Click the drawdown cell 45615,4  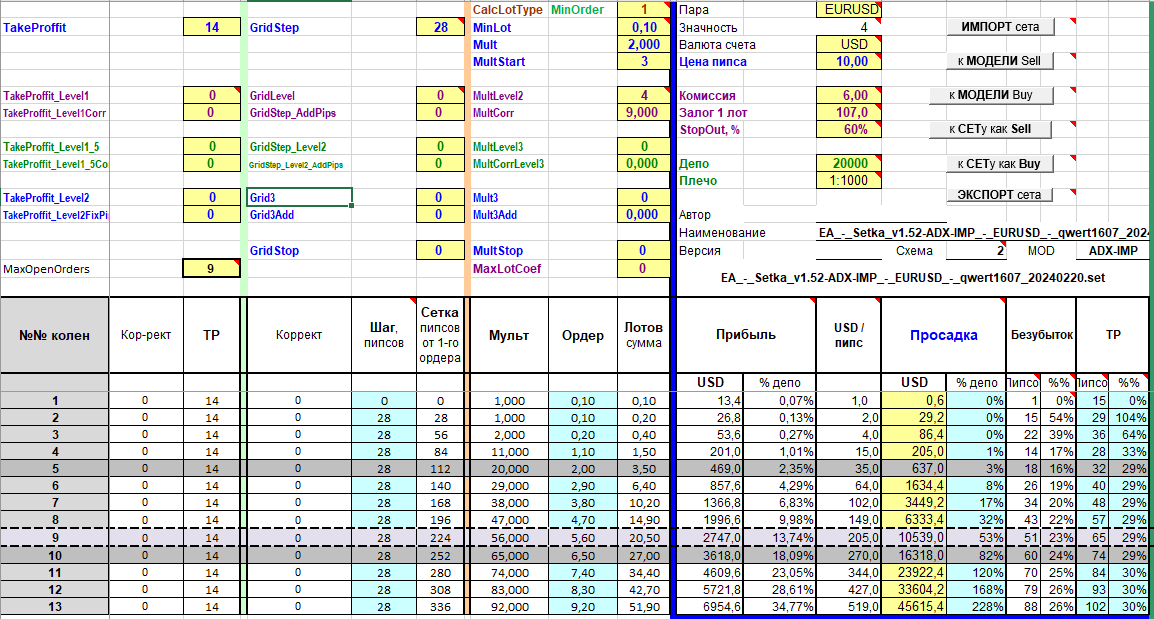(x=914, y=606)
